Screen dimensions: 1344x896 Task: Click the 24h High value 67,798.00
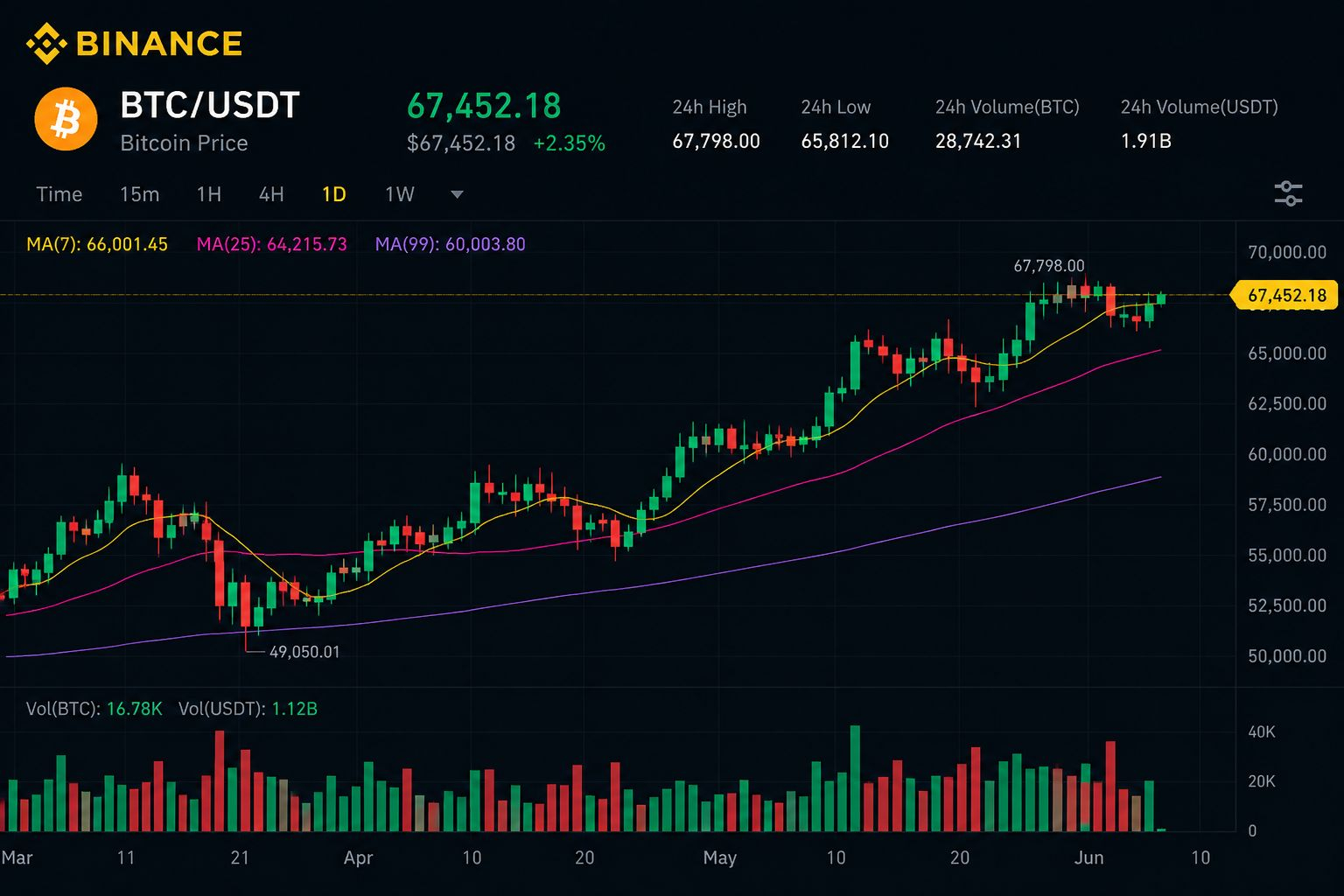click(716, 141)
